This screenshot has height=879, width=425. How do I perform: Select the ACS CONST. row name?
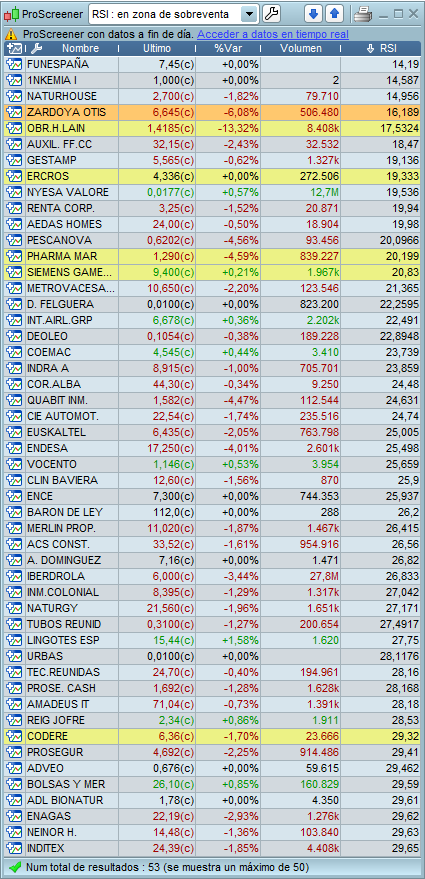(x=58, y=544)
